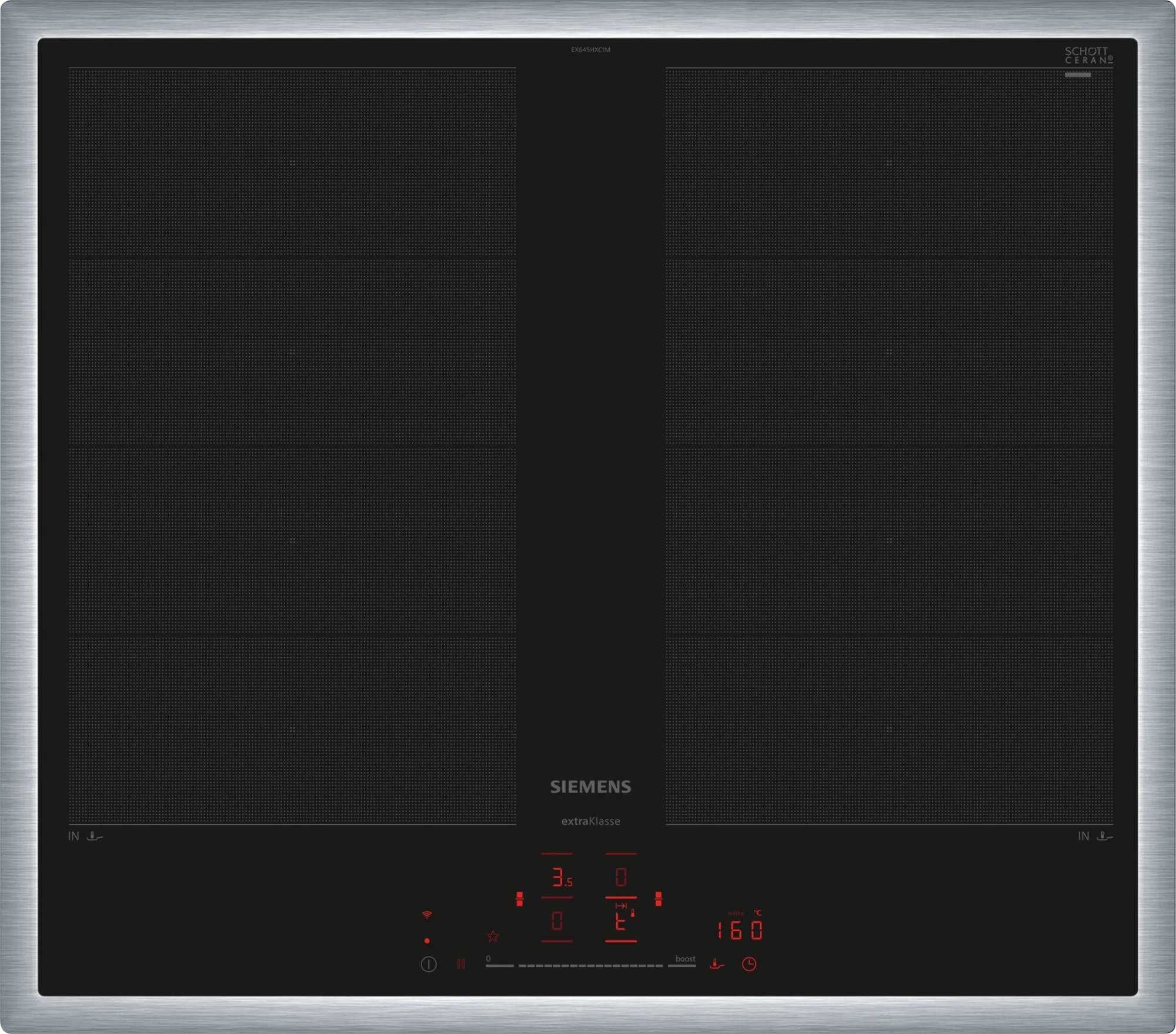Tap the 160 temperature display
Image resolution: width=1176 pixels, height=1034 pixels.
click(x=740, y=930)
